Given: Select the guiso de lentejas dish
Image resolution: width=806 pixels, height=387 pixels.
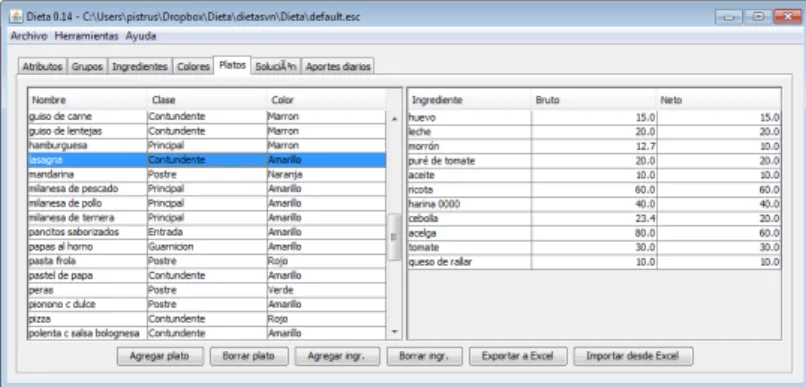Looking at the screenshot, I should [x=207, y=131].
